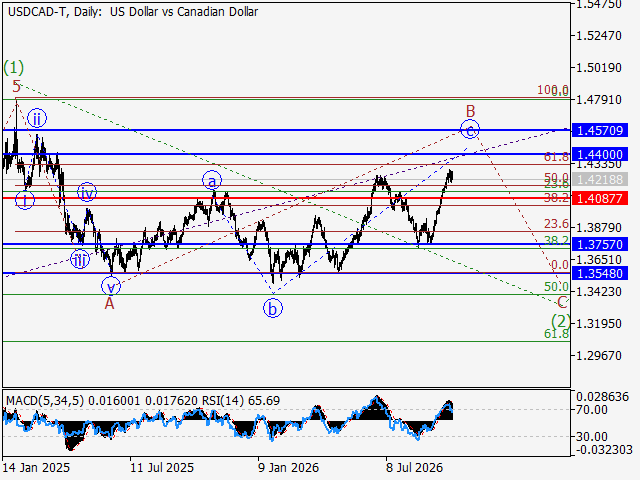Select the circled wave 'ii' label

(37, 118)
